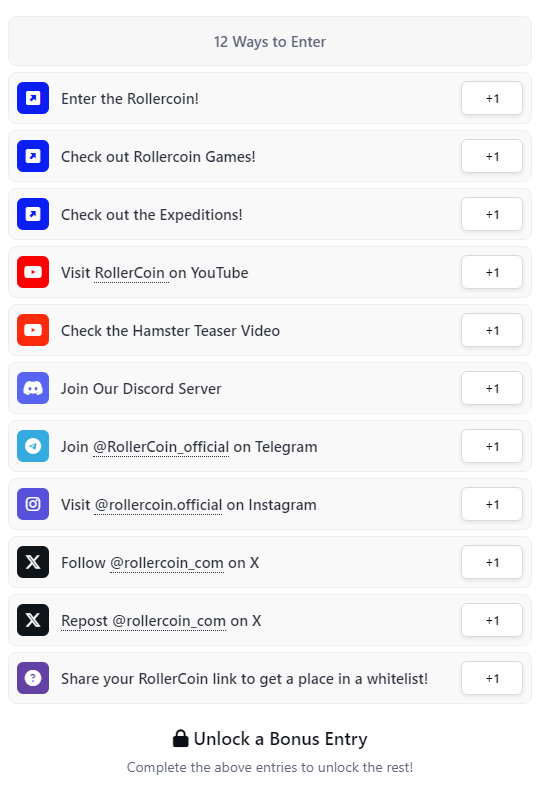The height and width of the screenshot is (799, 540).
Task: Click +1 button for Check out the Expeditions
Action: click(492, 214)
